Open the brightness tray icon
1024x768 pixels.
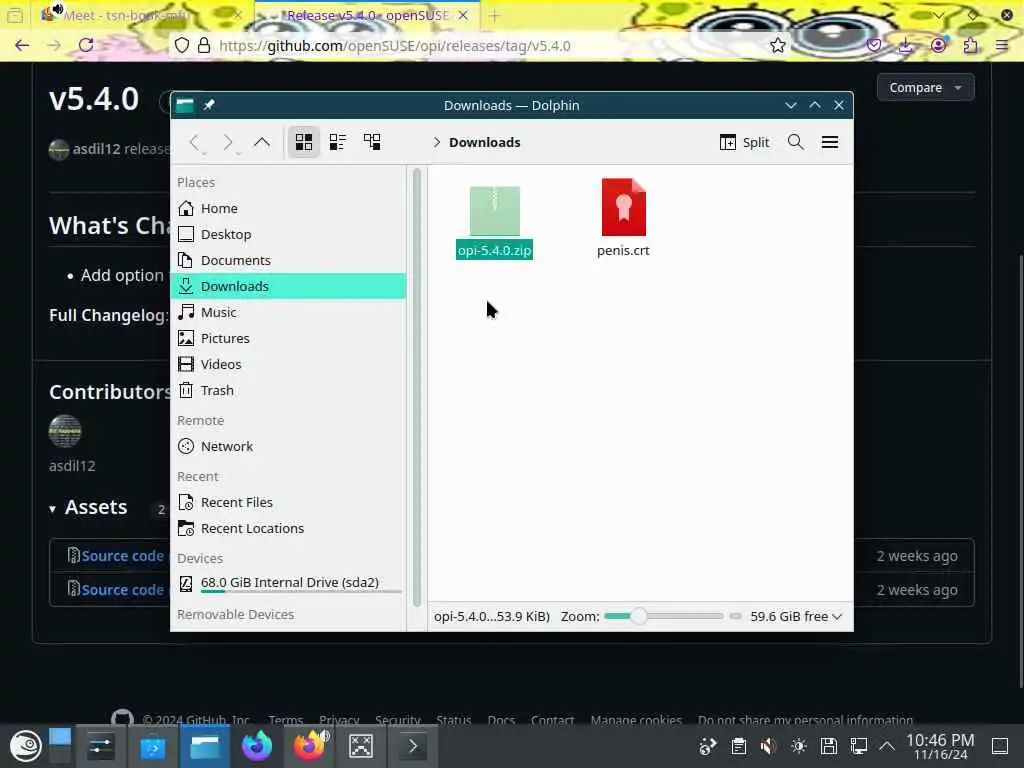pyautogui.click(x=799, y=746)
